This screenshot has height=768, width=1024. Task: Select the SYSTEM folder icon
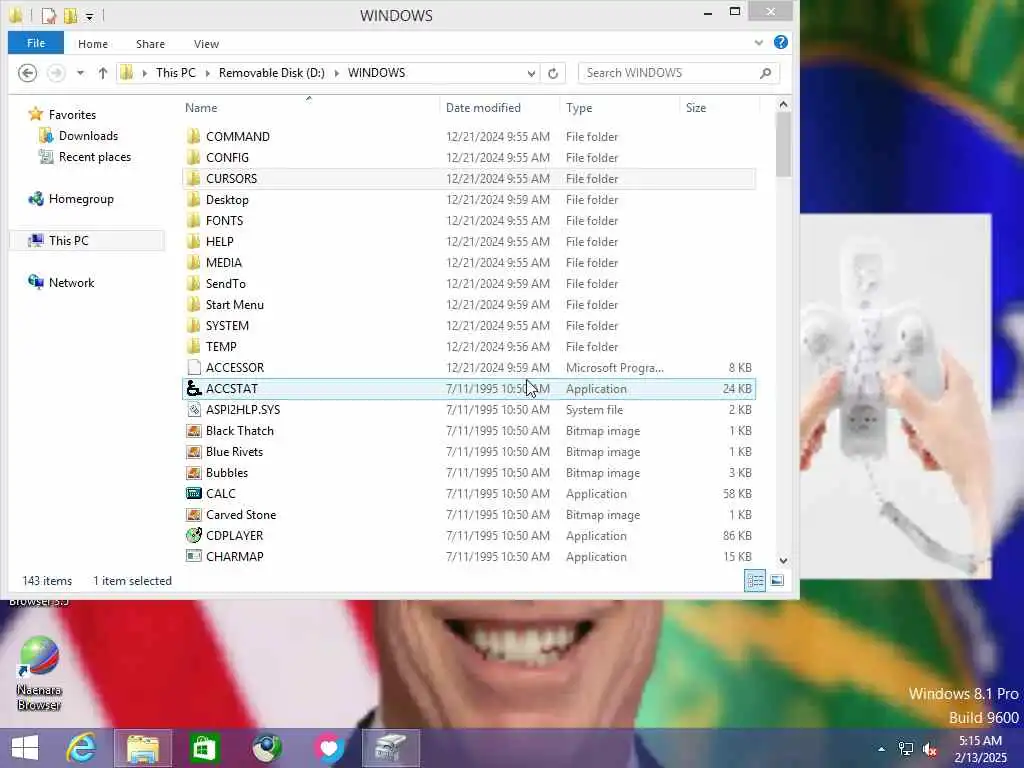pos(193,325)
